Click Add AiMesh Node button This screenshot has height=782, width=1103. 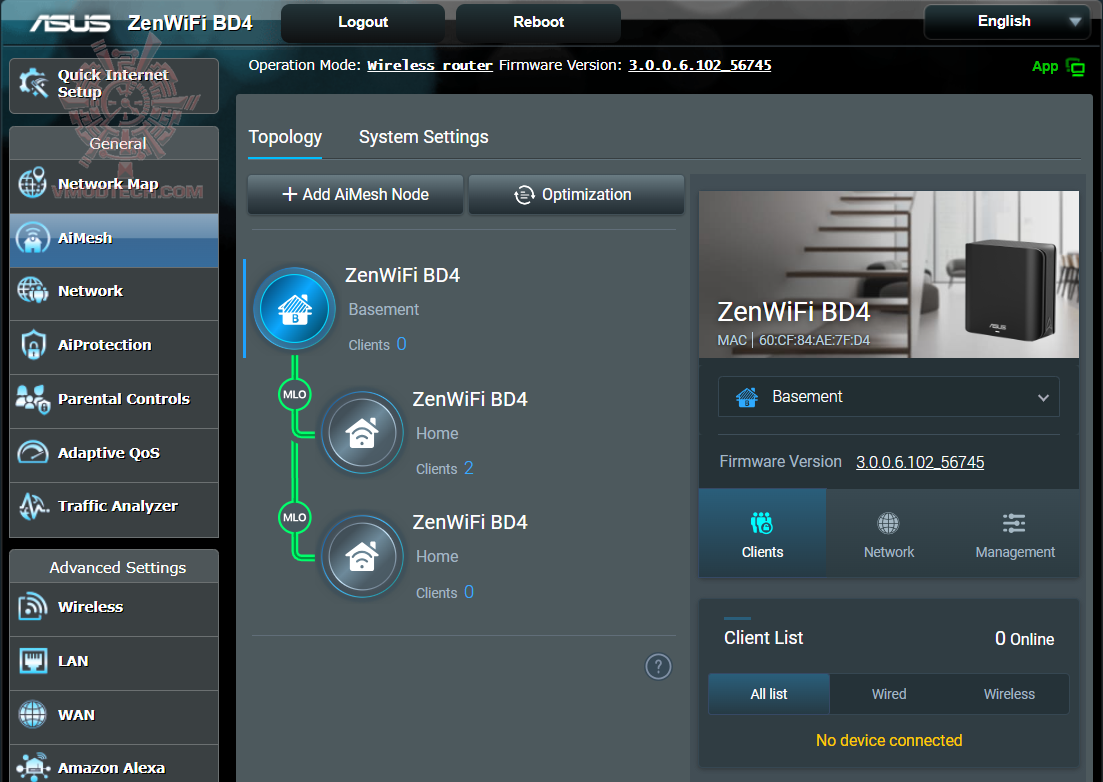355,194
